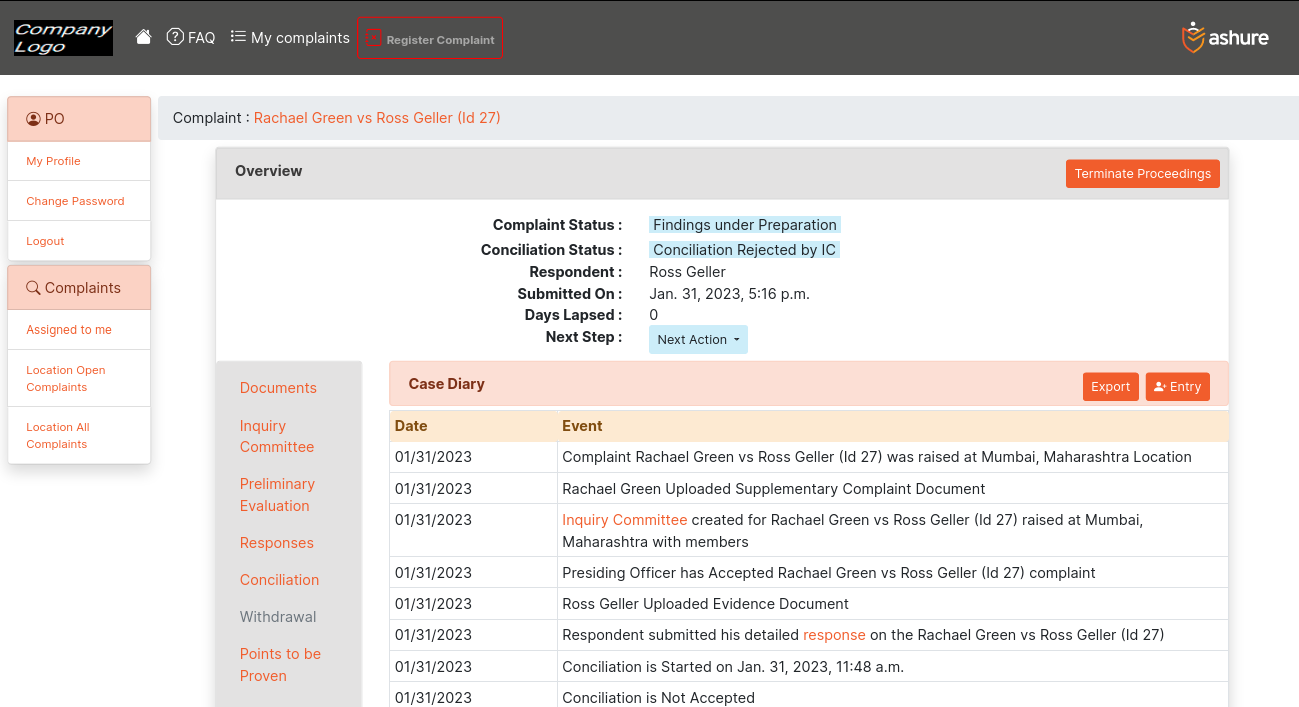Select 'Conciliation is Started' diary row
The height and width of the screenshot is (707, 1299).
click(808, 666)
